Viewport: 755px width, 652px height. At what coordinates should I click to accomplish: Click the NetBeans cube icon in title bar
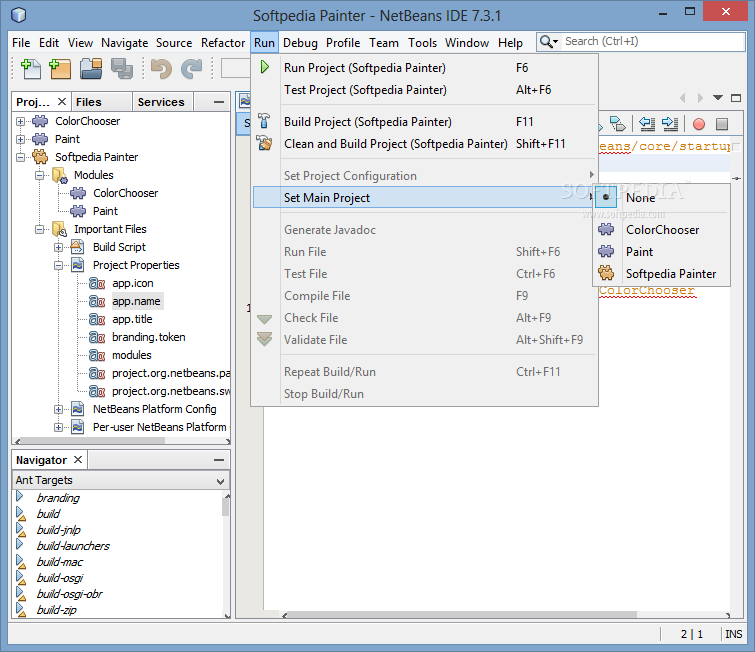19,15
